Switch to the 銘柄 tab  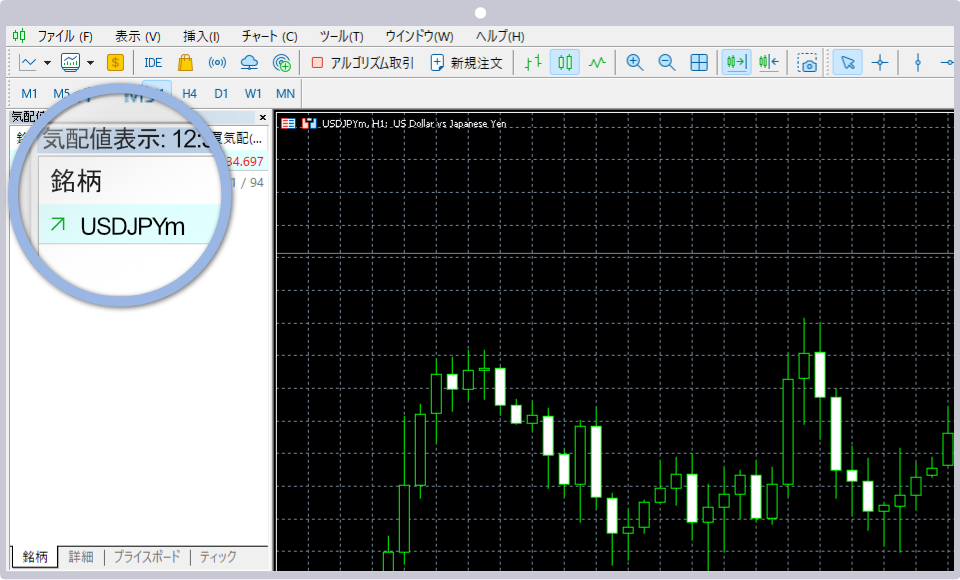click(x=35, y=557)
